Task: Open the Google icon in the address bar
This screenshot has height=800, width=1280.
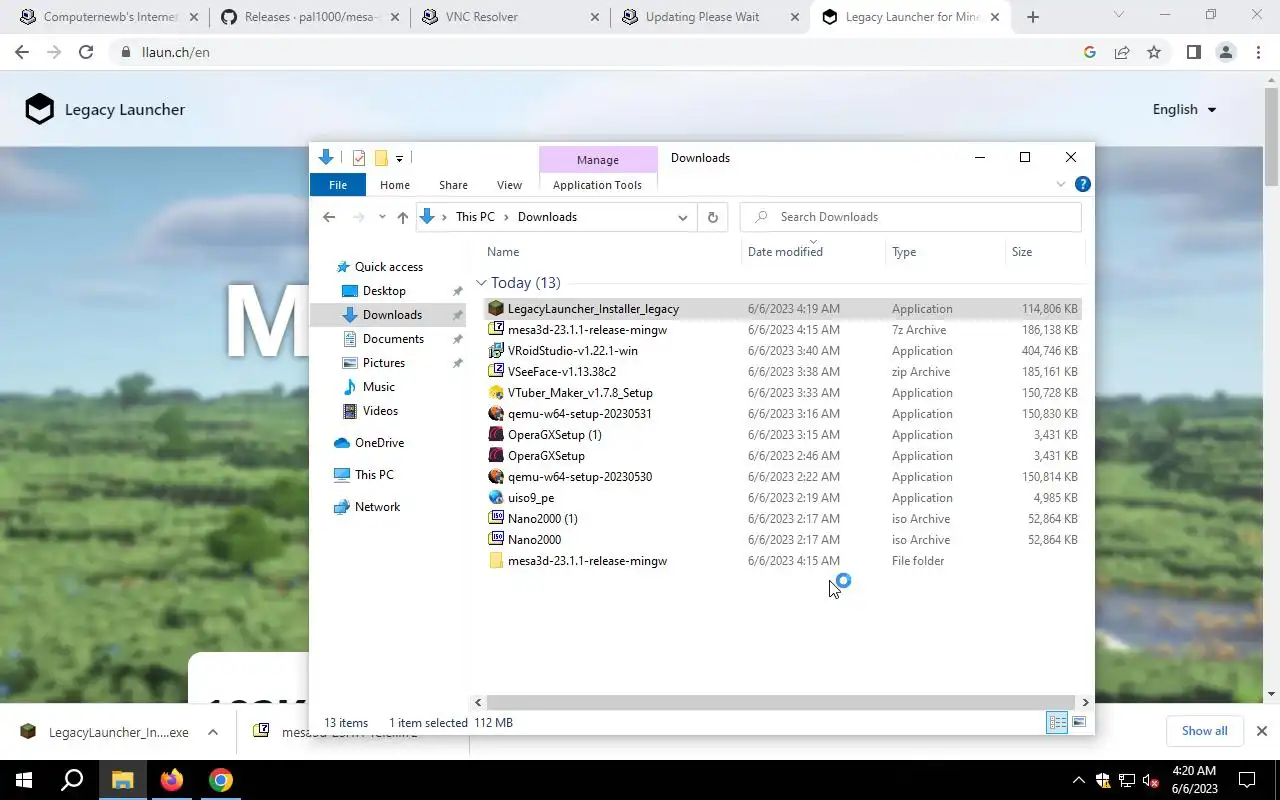Action: click(x=1090, y=52)
